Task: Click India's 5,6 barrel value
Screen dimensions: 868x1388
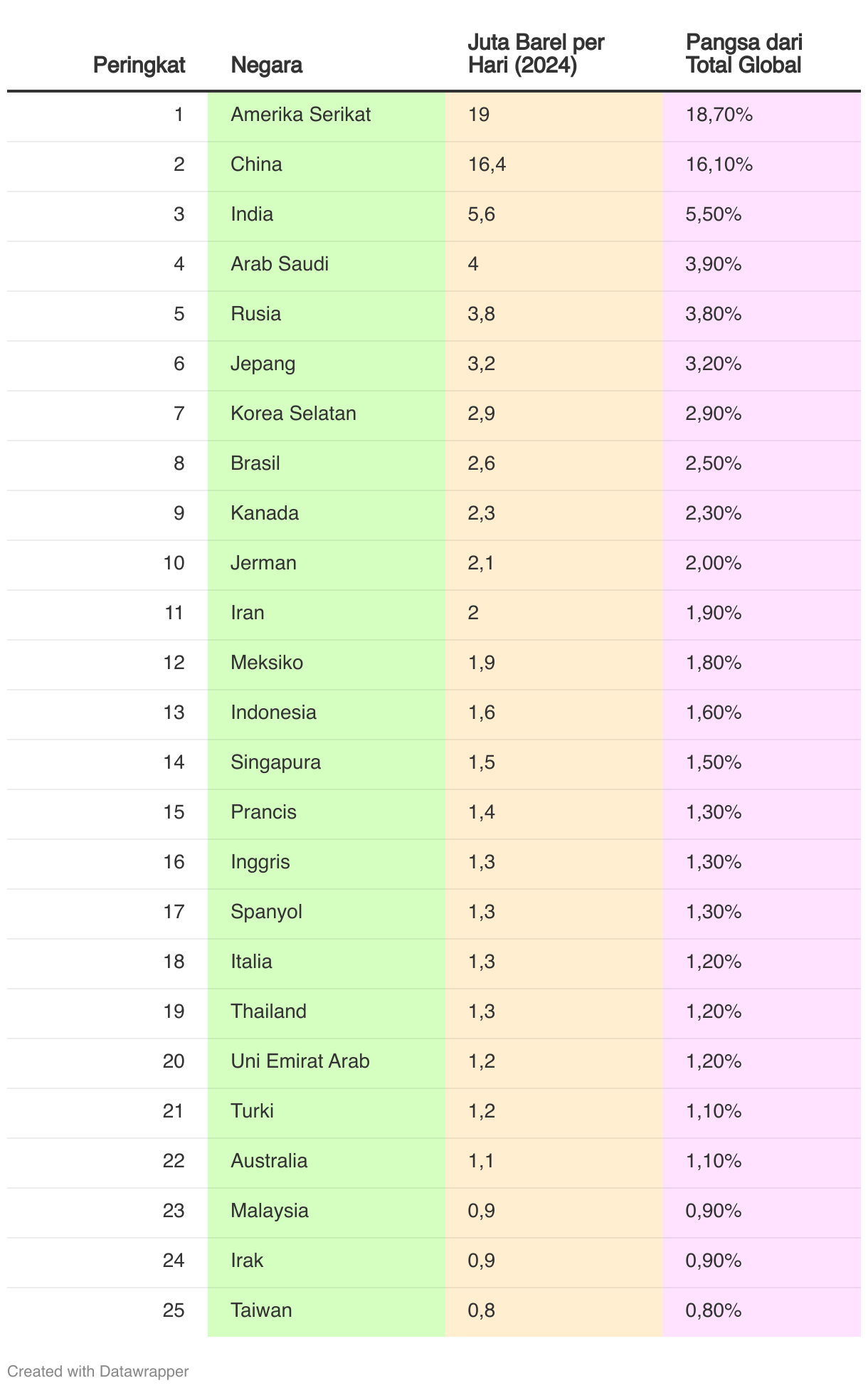Action: [x=482, y=214]
